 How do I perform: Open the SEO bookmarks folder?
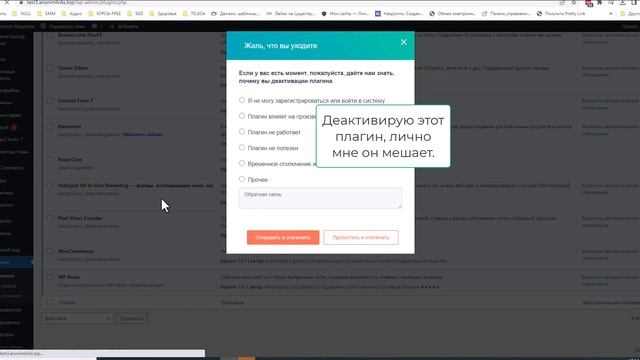point(135,13)
